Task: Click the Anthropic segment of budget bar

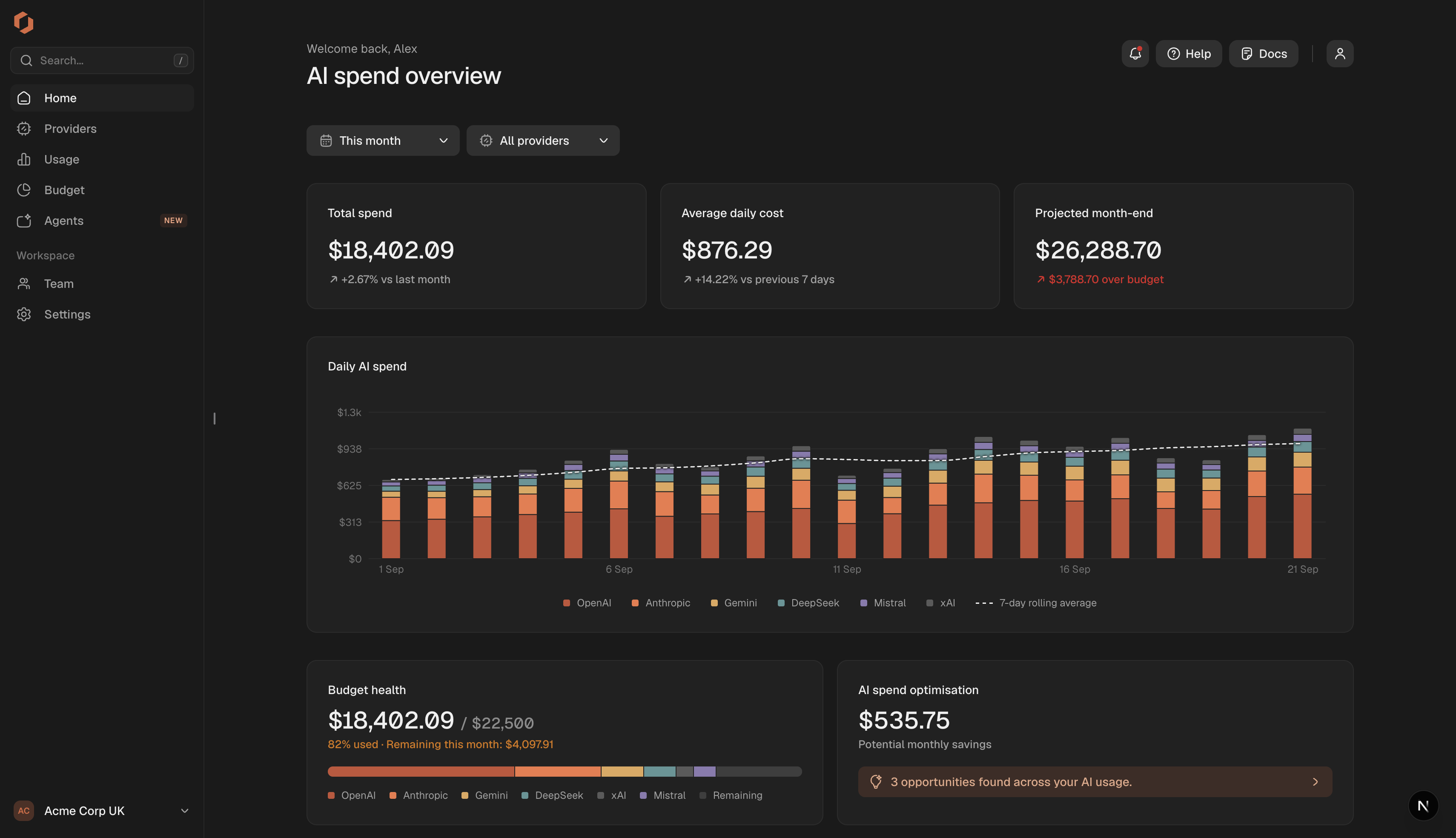Action: point(557,771)
